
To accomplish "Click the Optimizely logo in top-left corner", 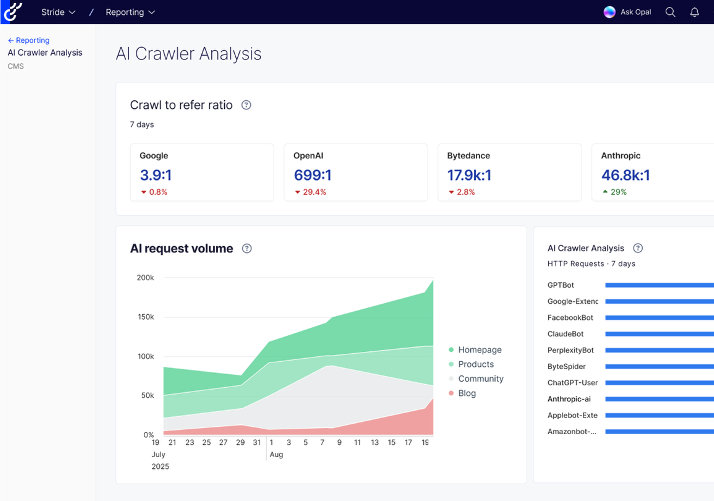I will coord(14,12).
